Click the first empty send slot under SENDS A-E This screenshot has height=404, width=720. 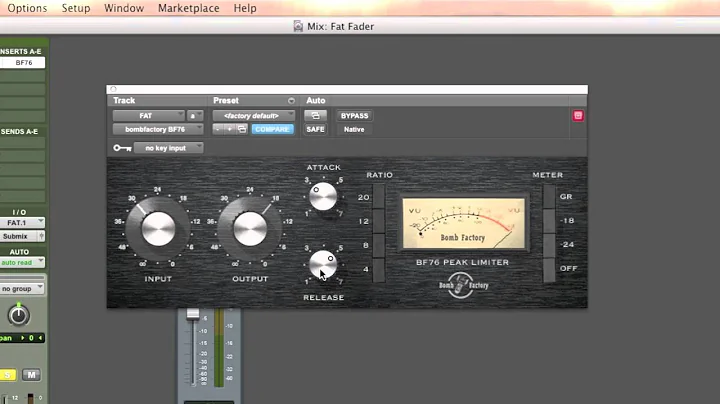pos(22,143)
